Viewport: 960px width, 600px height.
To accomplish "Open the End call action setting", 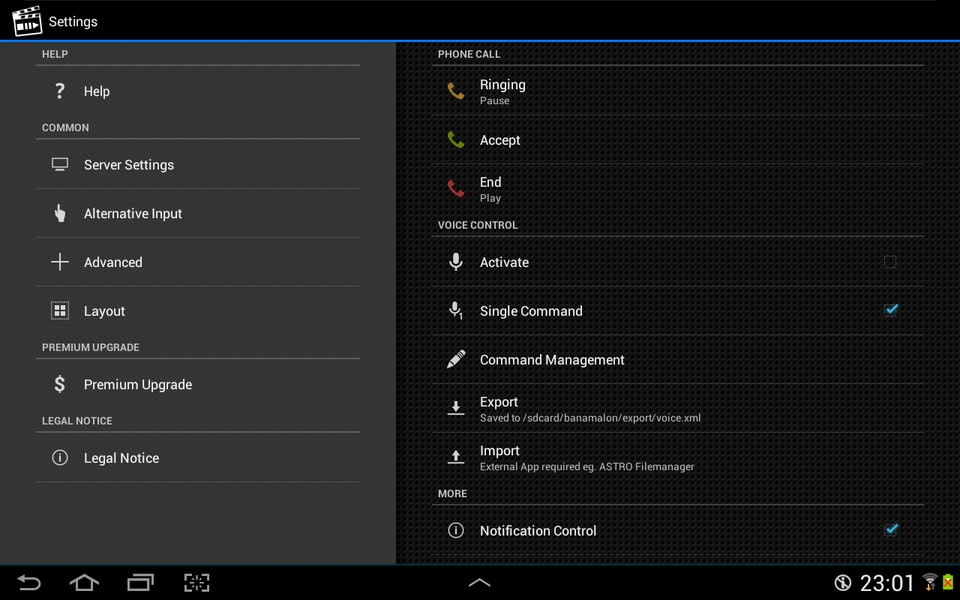I will point(678,189).
